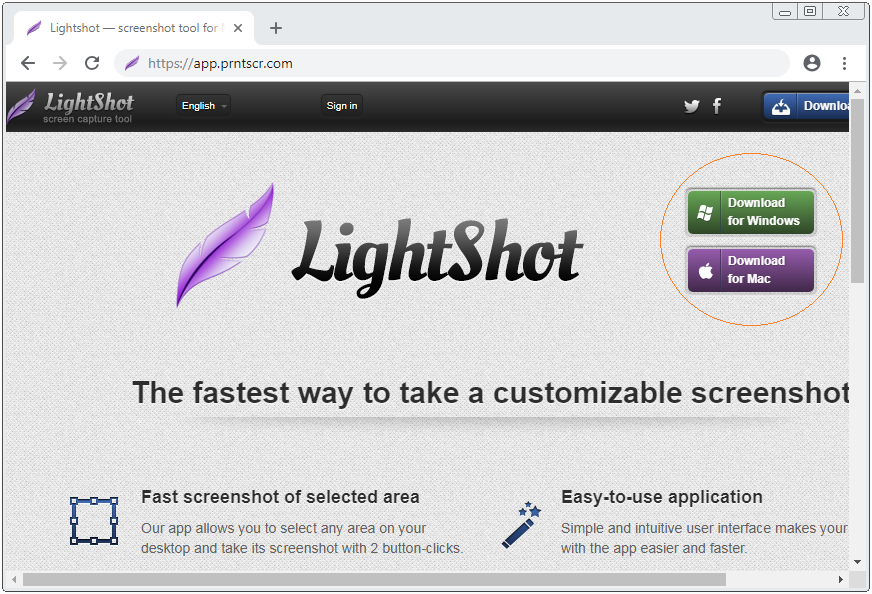The image size is (872, 594).
Task: Open a new tab with plus button
Action: pyautogui.click(x=276, y=28)
